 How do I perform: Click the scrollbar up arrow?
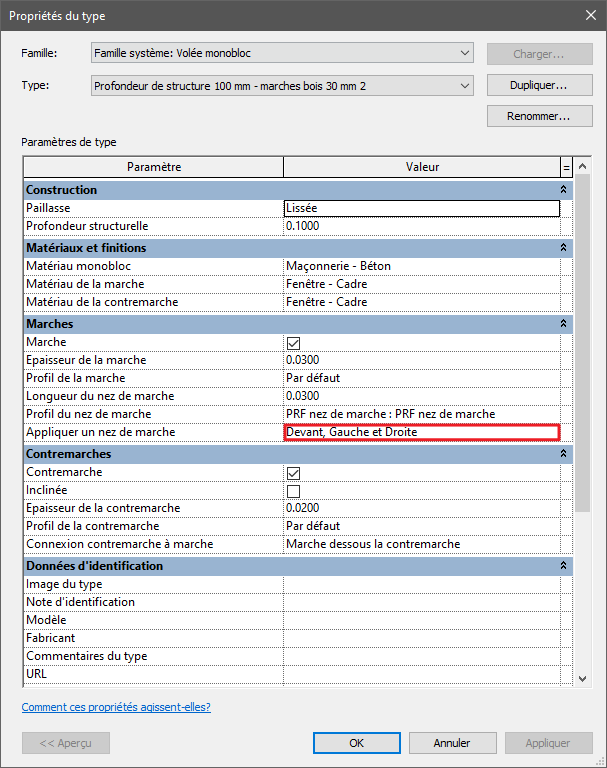[583, 167]
